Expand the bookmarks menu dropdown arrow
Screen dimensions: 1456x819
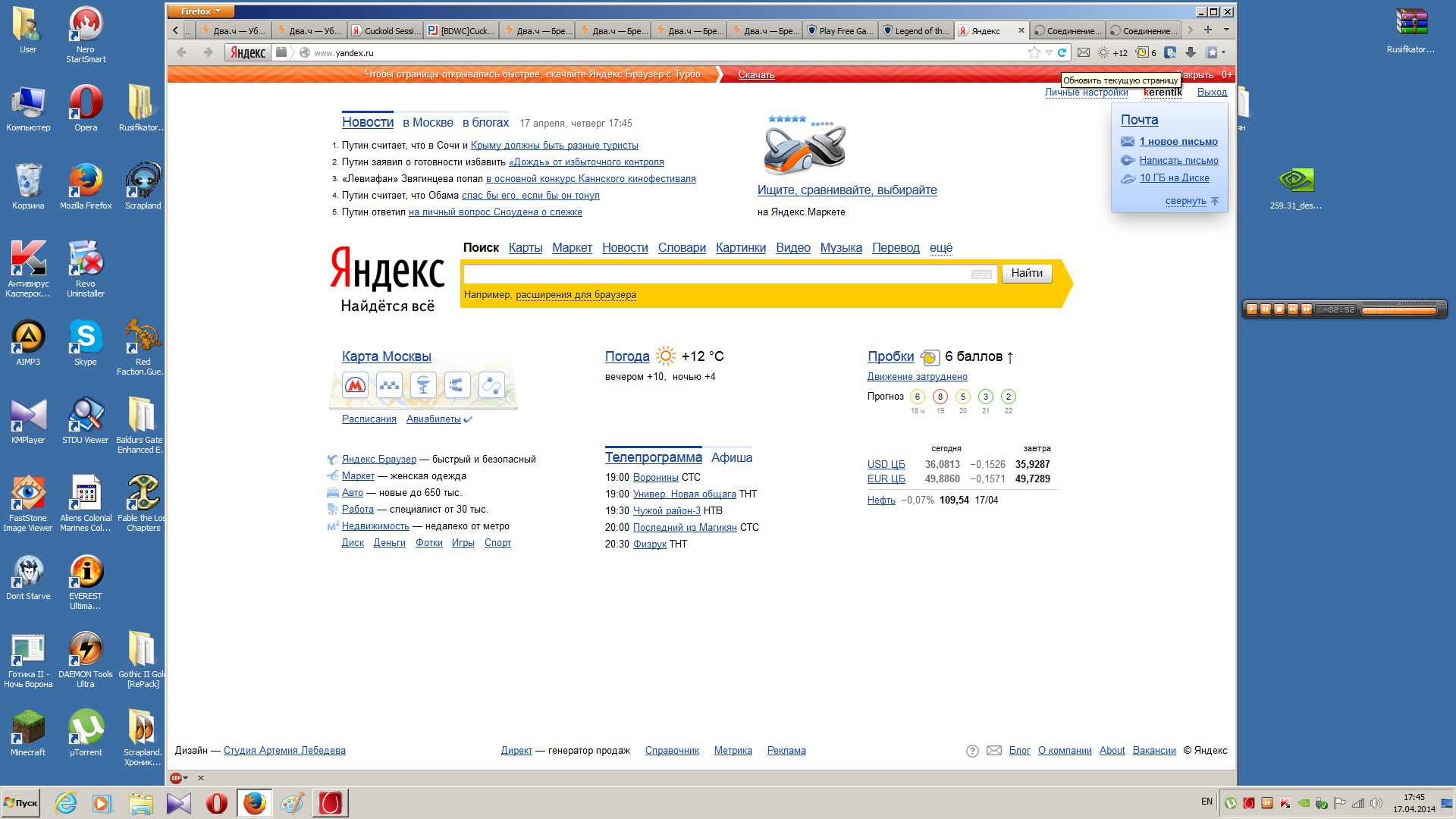click(x=1224, y=52)
